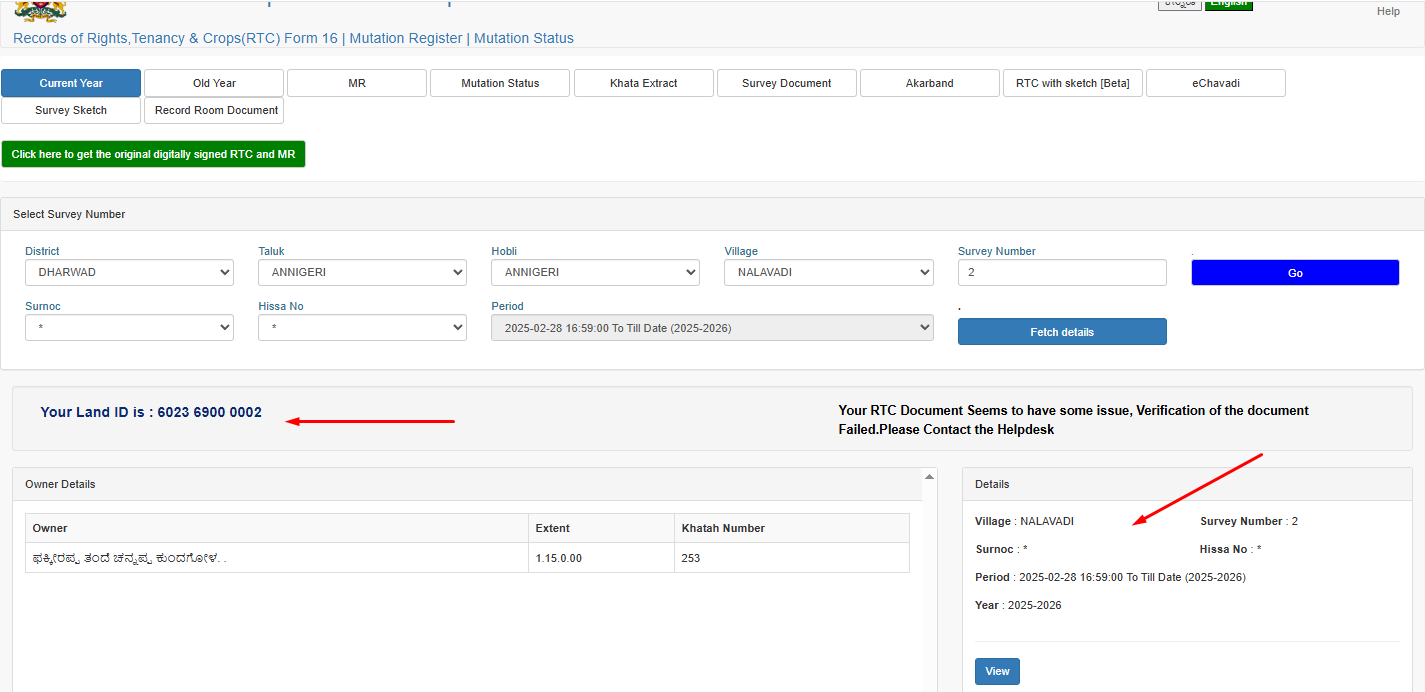1425x692 pixels.
Task: Select the extent value 1.15.0.00
Action: pyautogui.click(x=559, y=558)
